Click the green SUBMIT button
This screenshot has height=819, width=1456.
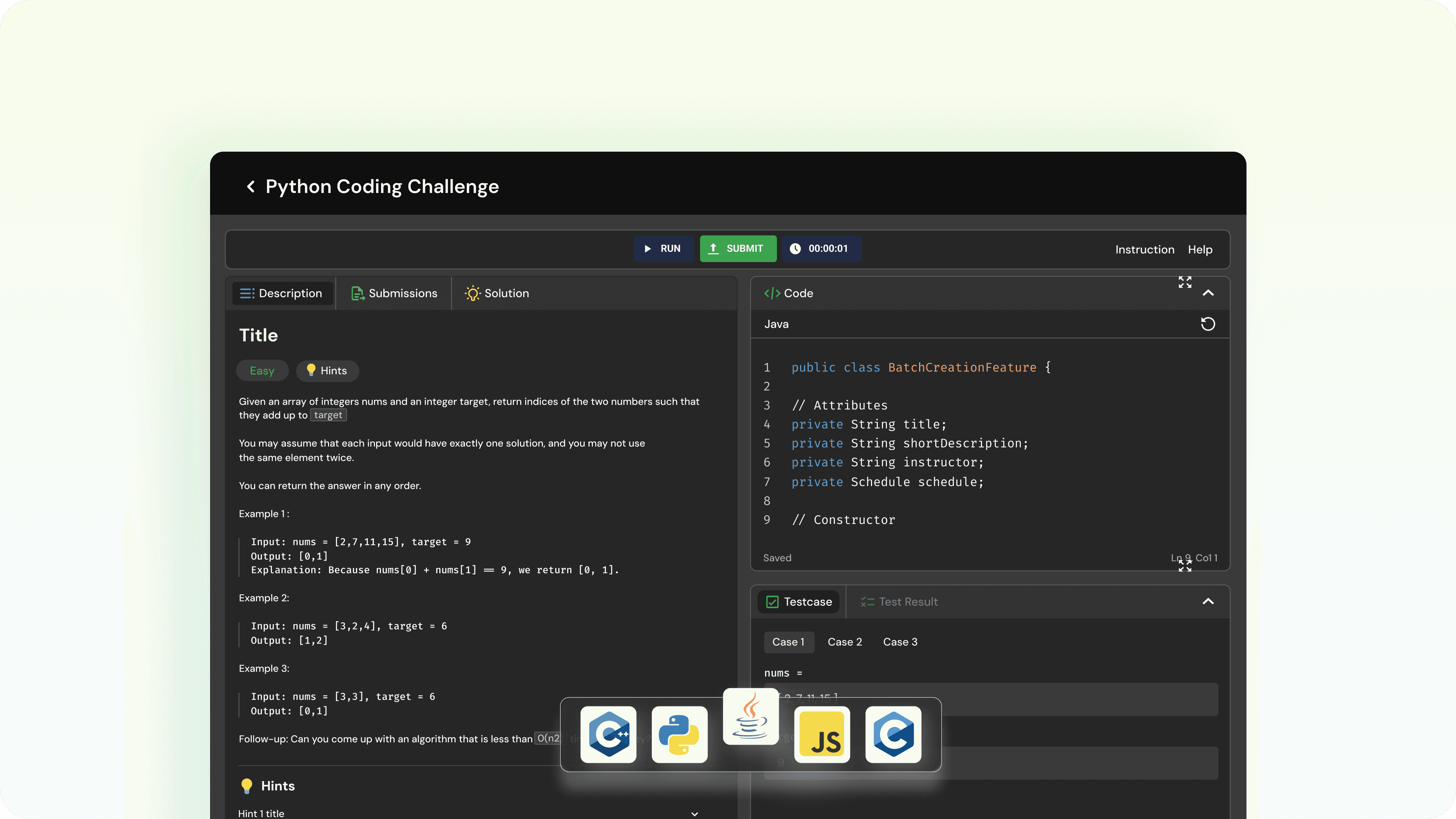point(737,249)
